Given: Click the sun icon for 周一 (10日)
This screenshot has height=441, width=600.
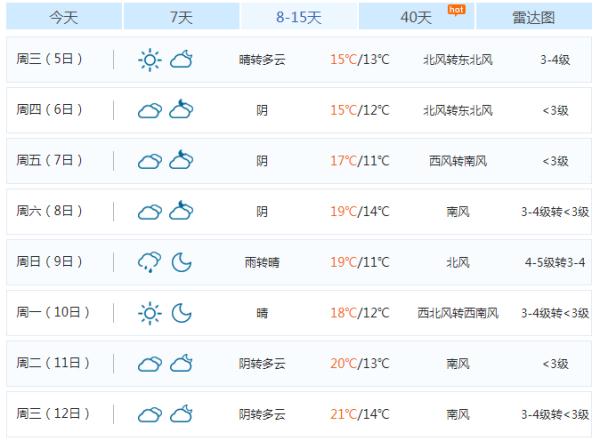Looking at the screenshot, I should (x=150, y=314).
